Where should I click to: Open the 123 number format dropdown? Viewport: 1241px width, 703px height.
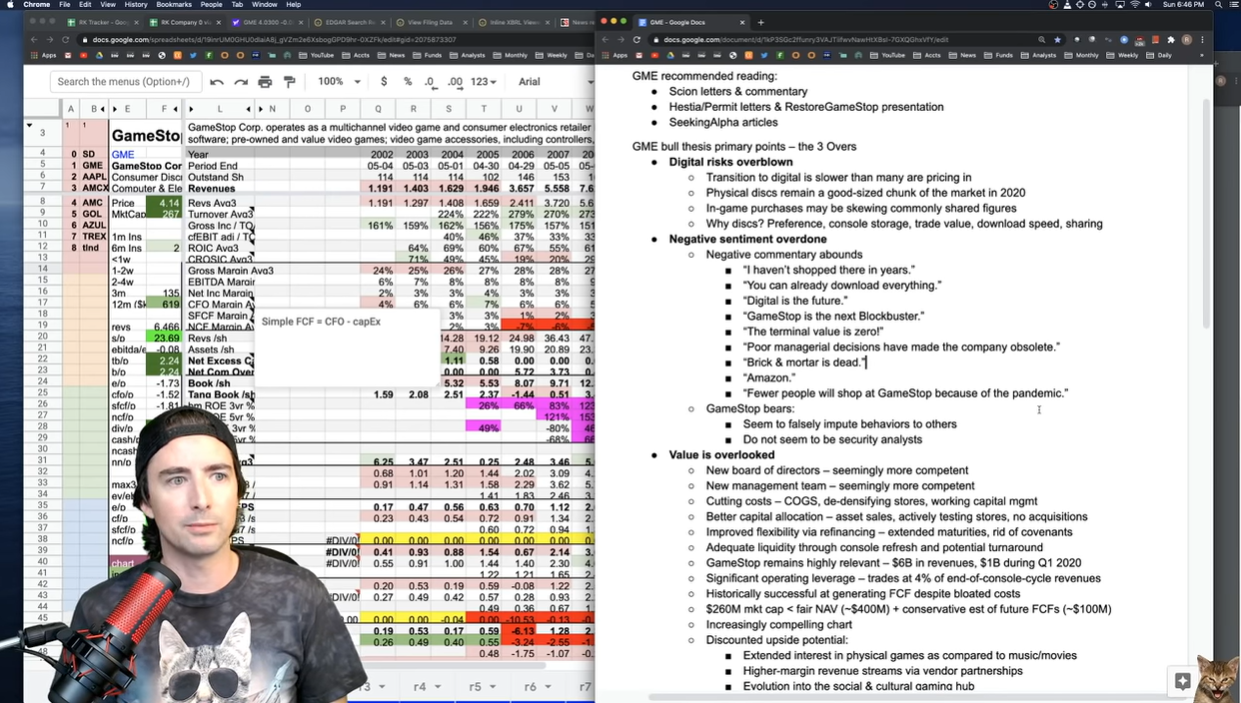484,82
